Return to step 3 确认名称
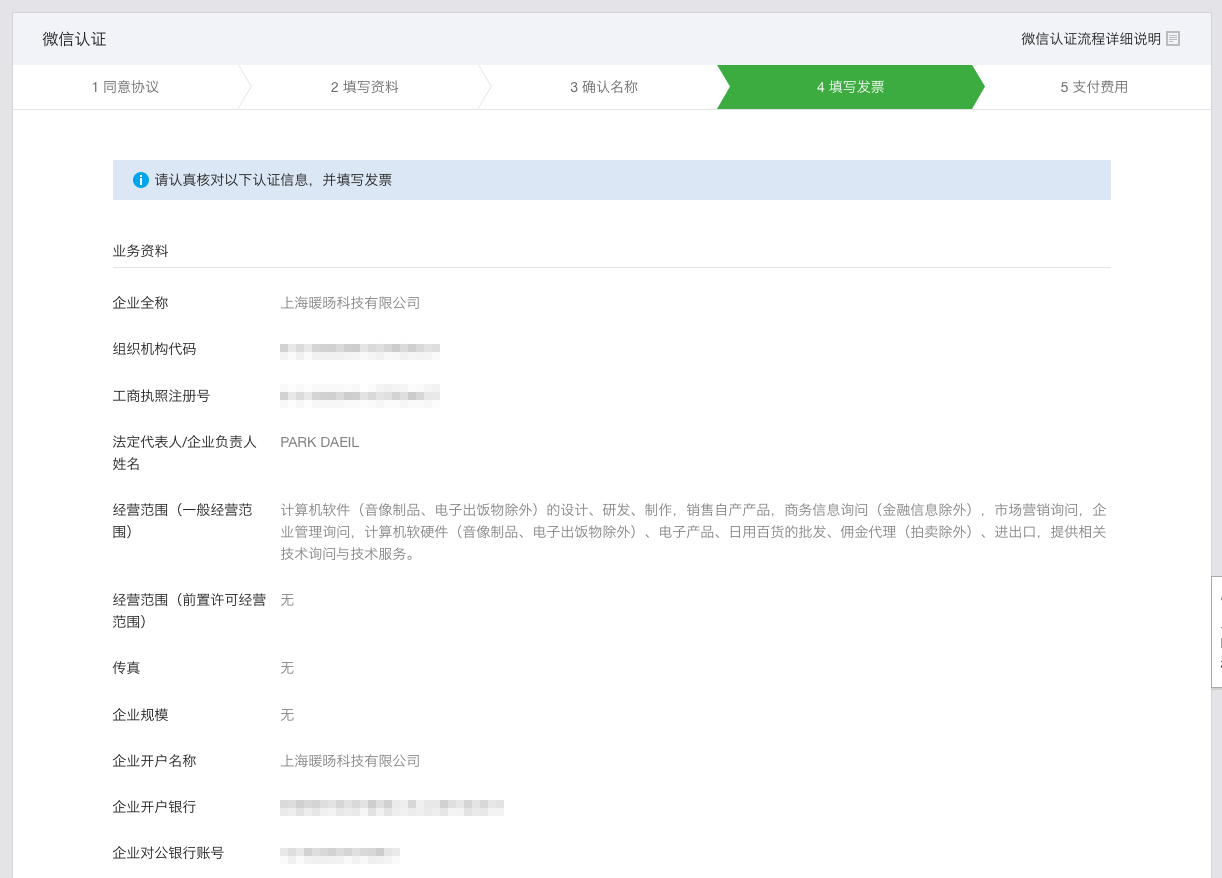 click(x=605, y=87)
